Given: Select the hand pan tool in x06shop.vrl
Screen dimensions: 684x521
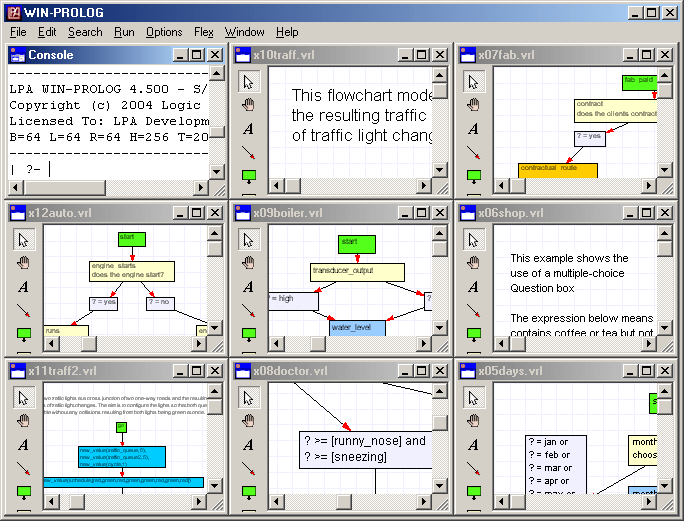Looking at the screenshot, I should pyautogui.click(x=474, y=263).
